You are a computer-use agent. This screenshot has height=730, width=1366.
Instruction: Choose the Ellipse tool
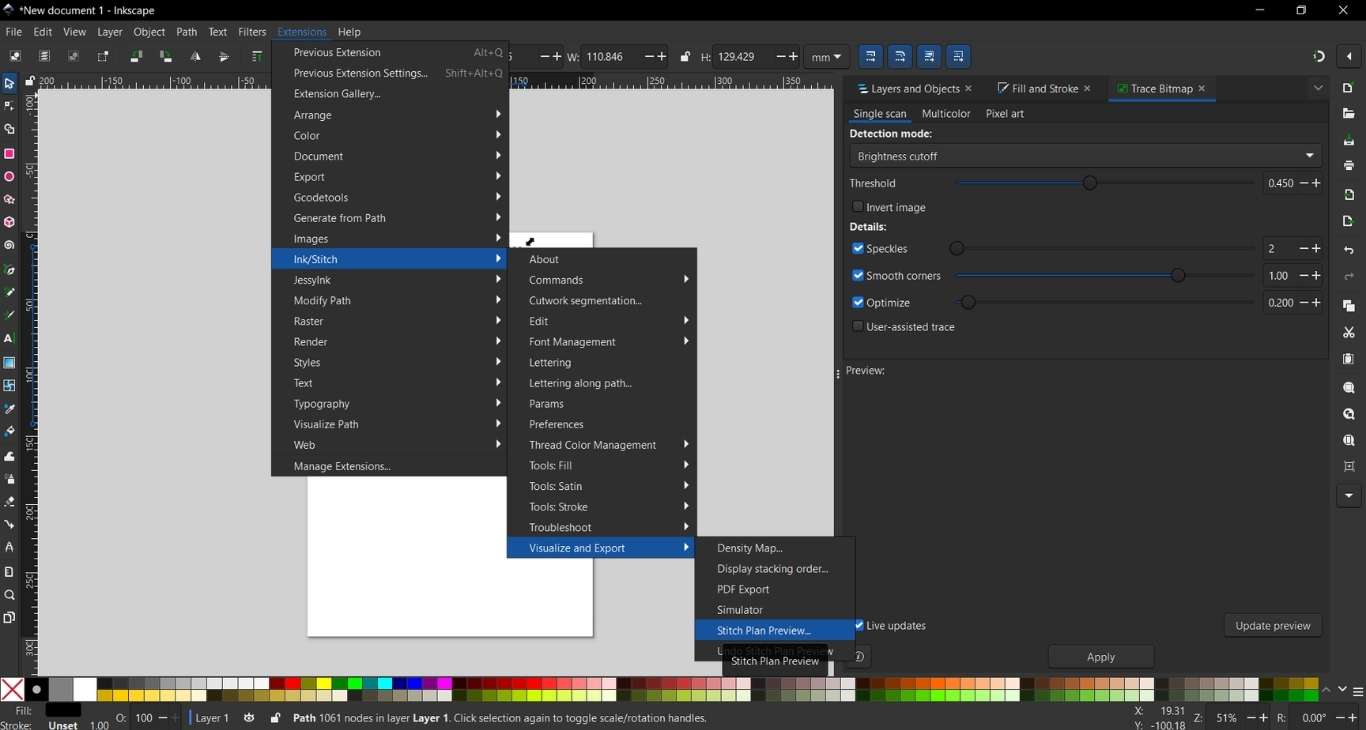[10, 177]
